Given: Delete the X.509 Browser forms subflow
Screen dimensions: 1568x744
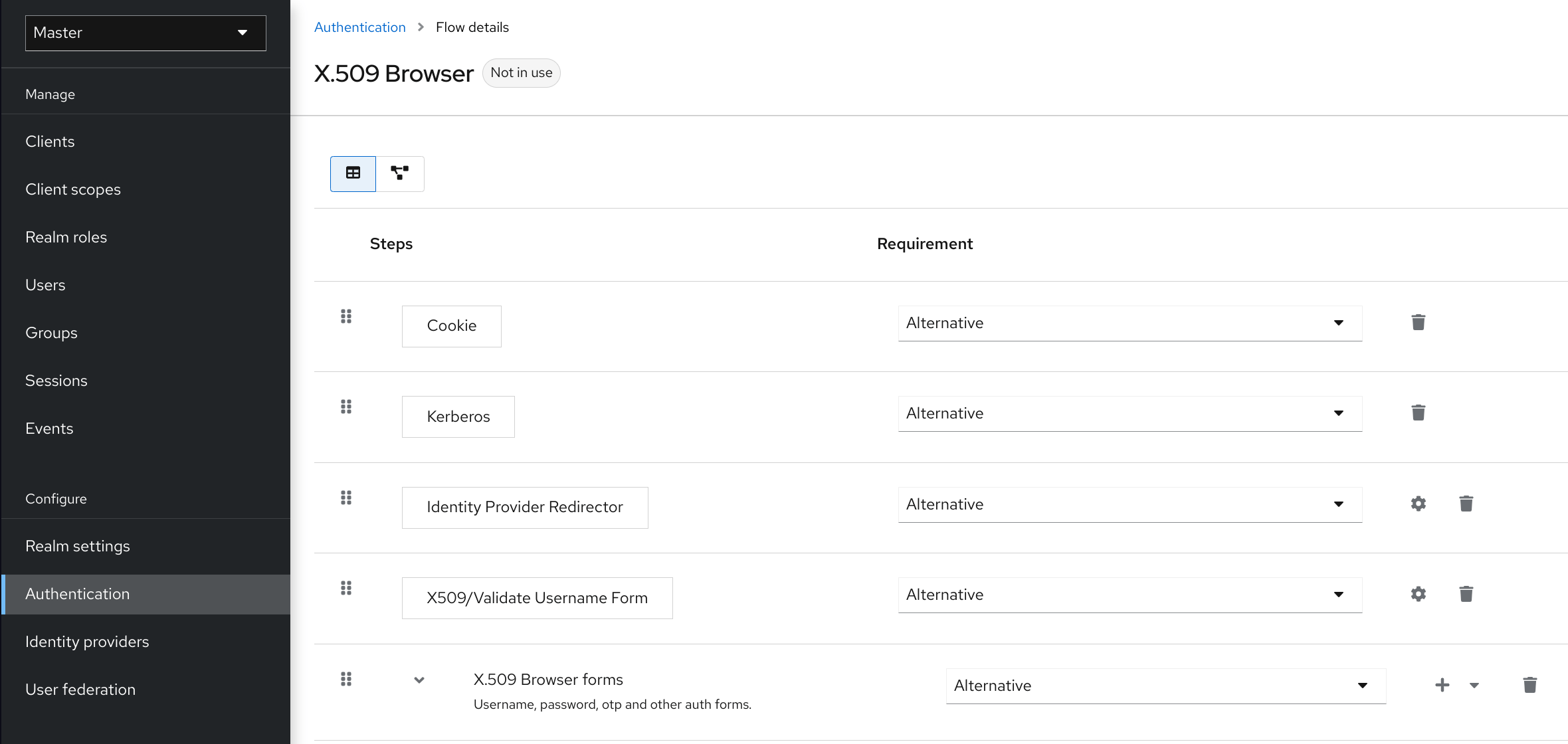Looking at the screenshot, I should point(1529,685).
